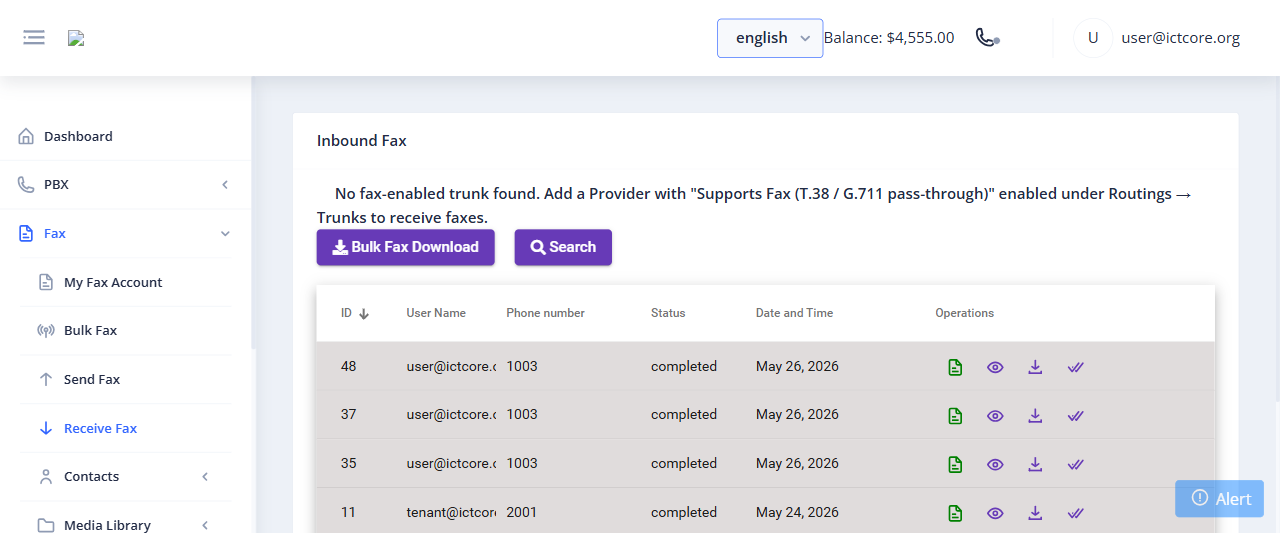Click ID 48 table cell
Viewport: 1280px width, 533px height.
pyautogui.click(x=348, y=366)
